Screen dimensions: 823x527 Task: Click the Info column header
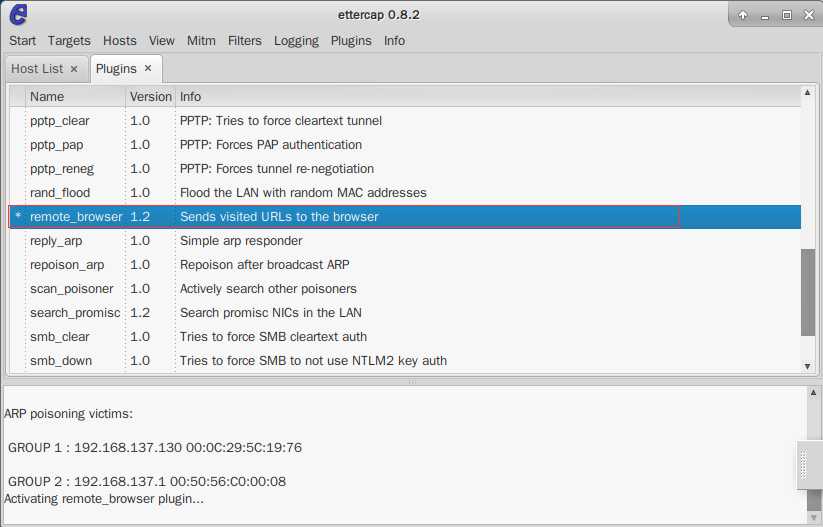click(x=488, y=97)
